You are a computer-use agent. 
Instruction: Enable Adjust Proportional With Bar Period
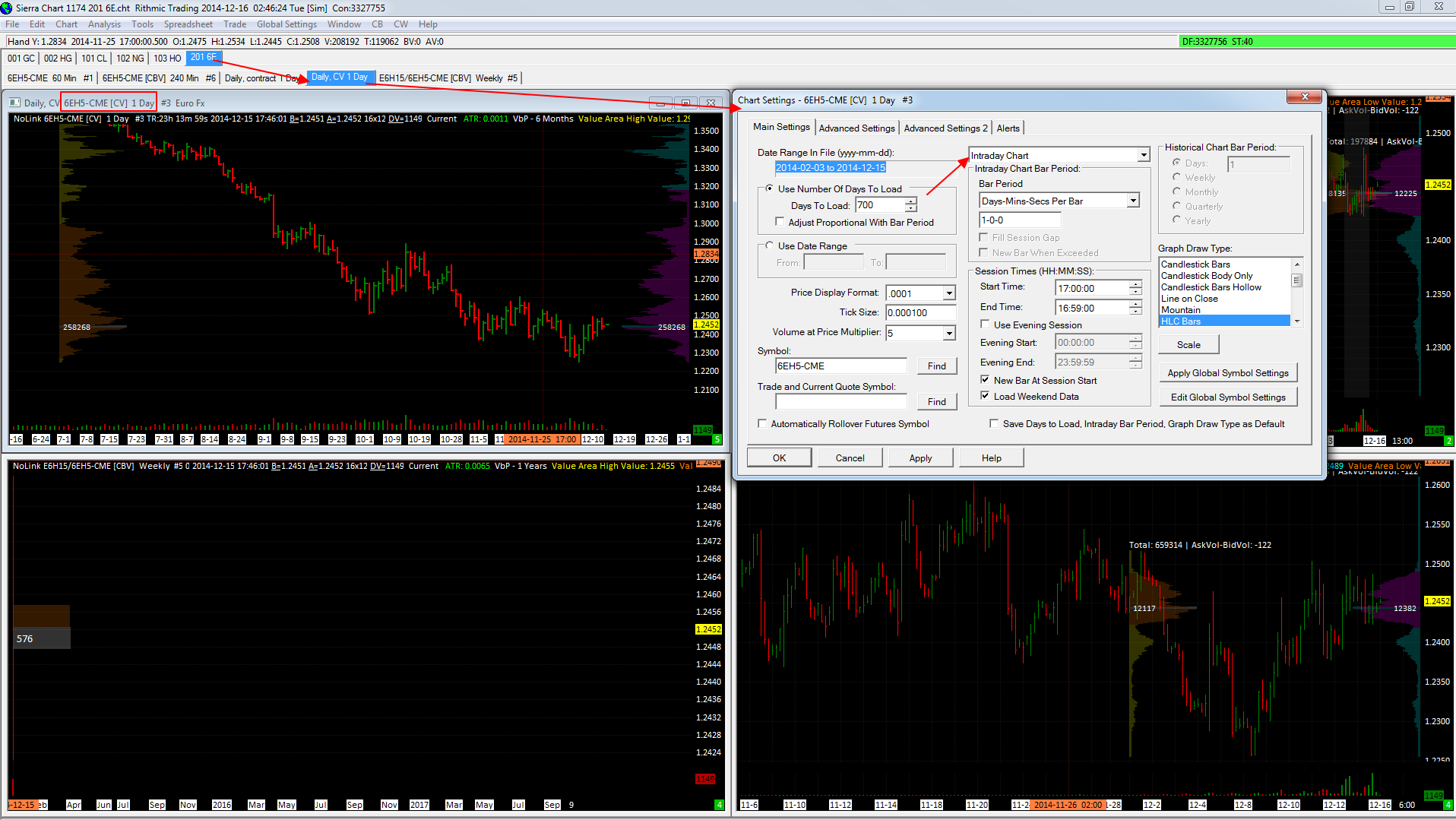[x=780, y=222]
